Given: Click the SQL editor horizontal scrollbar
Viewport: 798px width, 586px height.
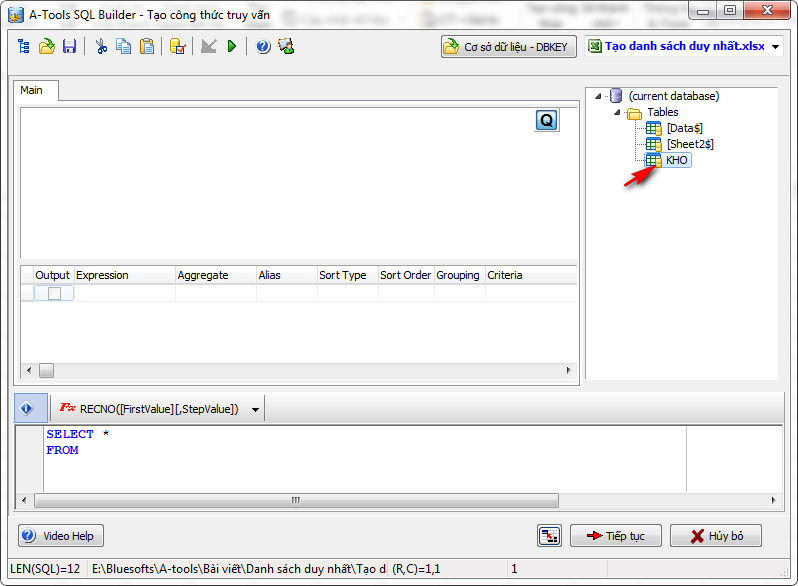Looking at the screenshot, I should tap(295, 500).
